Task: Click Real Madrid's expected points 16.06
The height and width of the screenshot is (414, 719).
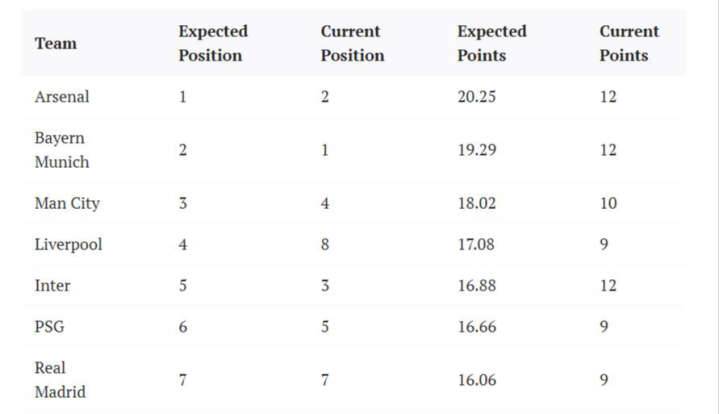Action: click(x=476, y=380)
